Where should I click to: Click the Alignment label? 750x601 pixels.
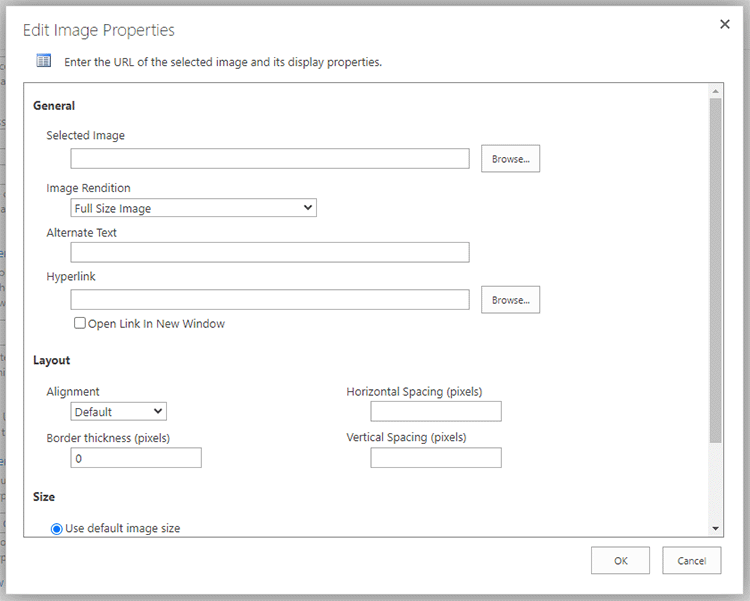click(x=73, y=392)
